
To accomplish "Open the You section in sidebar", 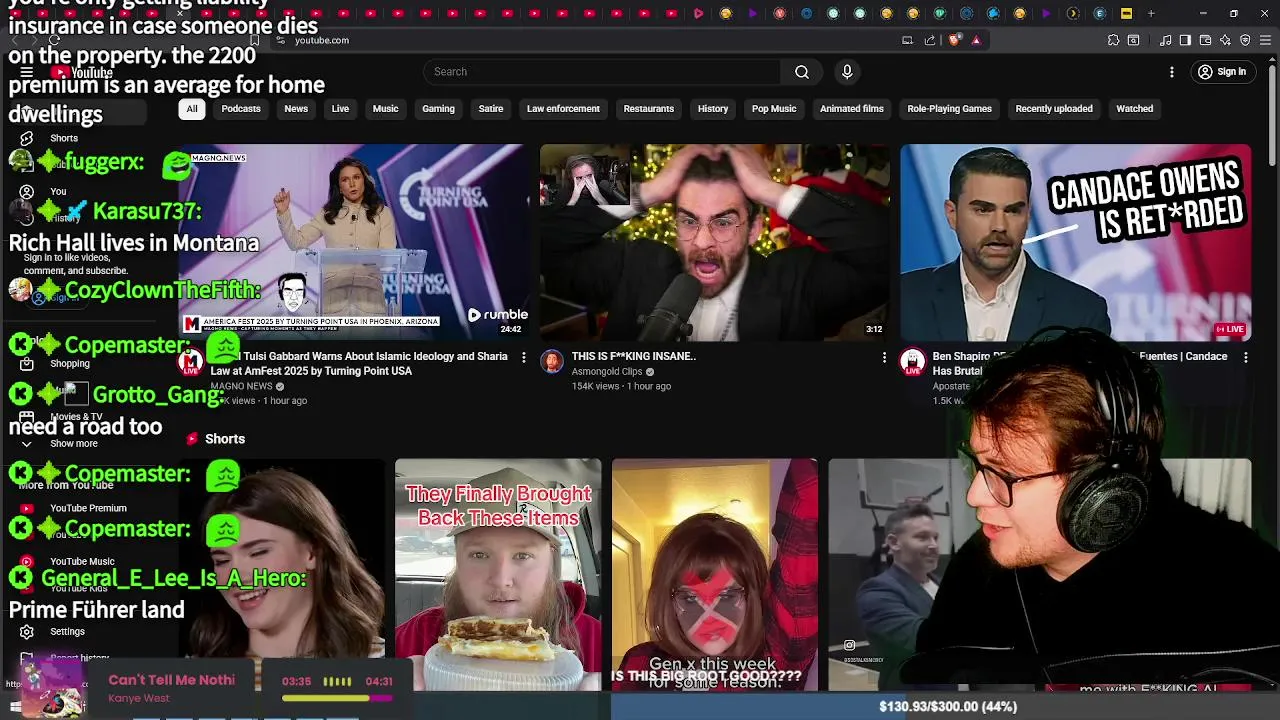I will pyautogui.click(x=58, y=192).
